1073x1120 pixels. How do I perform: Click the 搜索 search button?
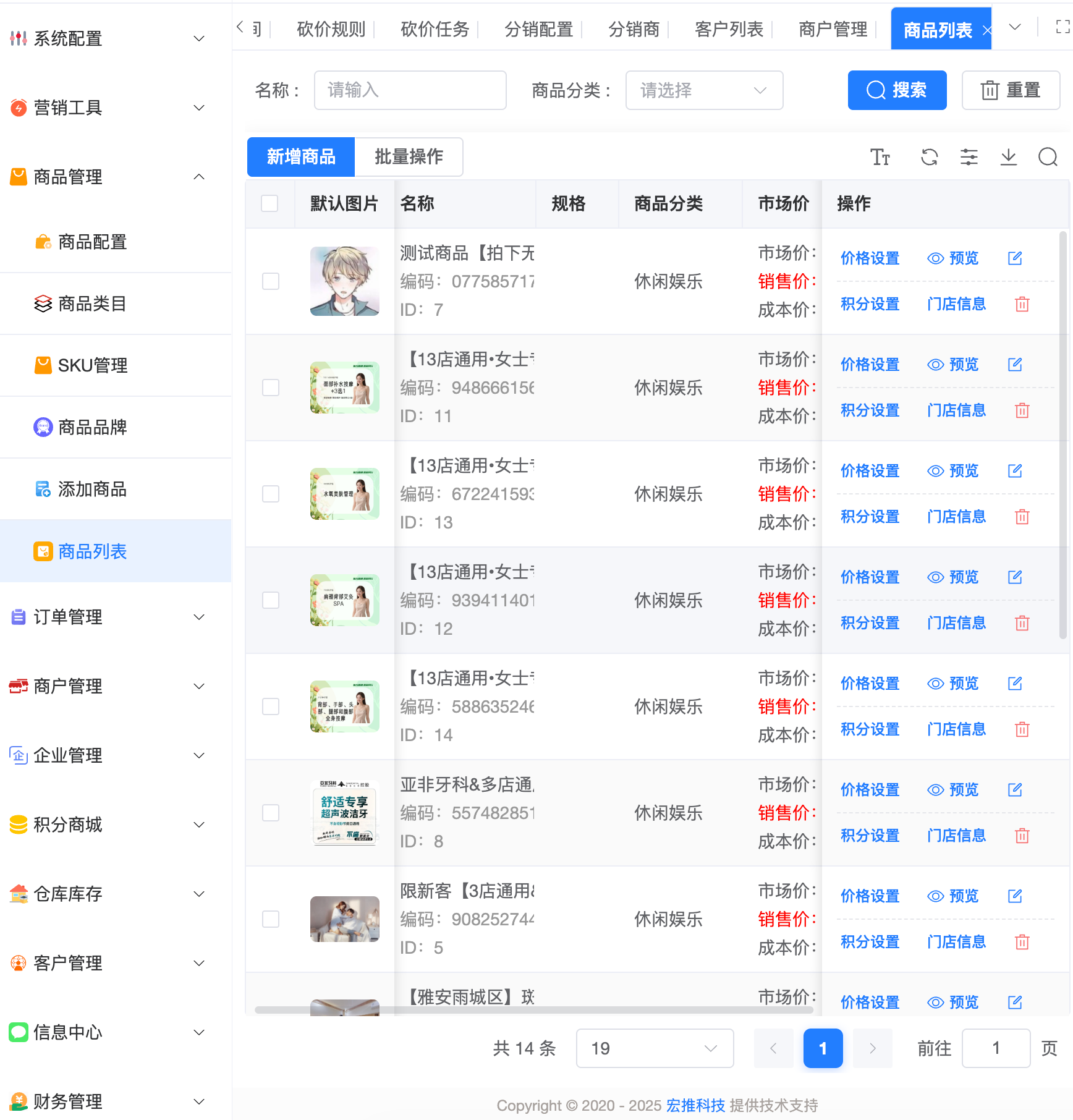[x=897, y=90]
